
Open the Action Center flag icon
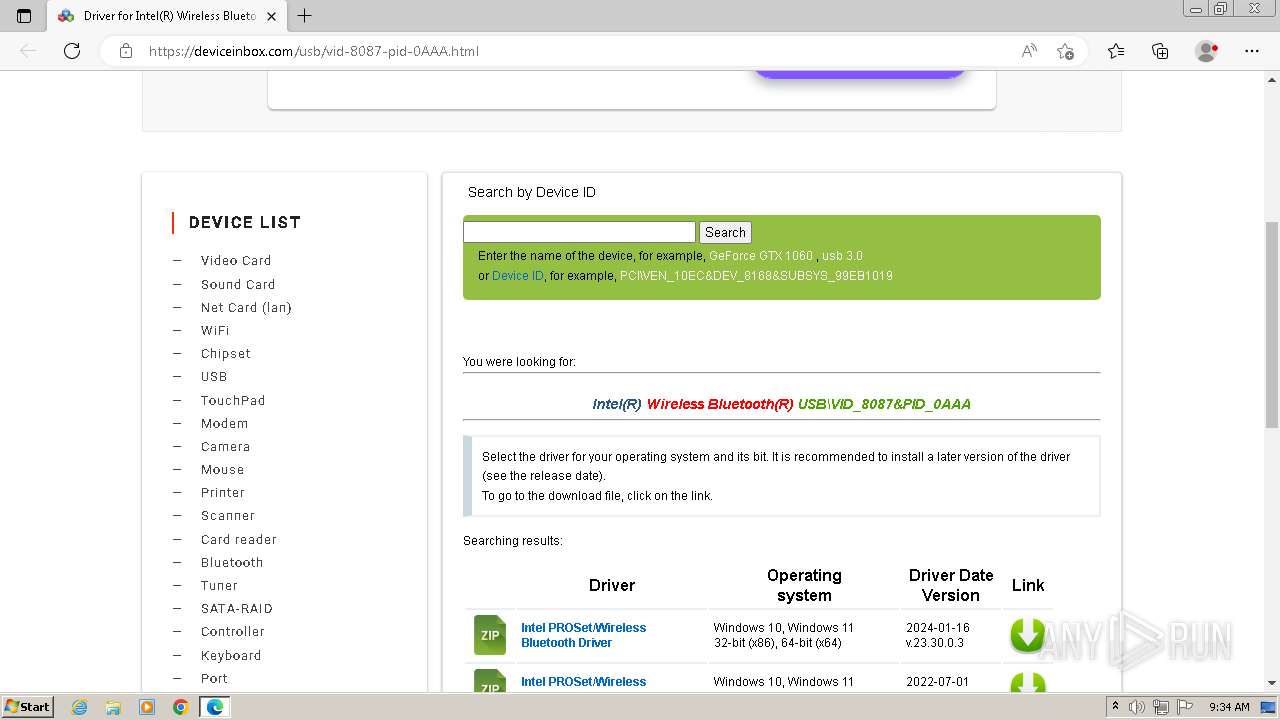point(1183,707)
